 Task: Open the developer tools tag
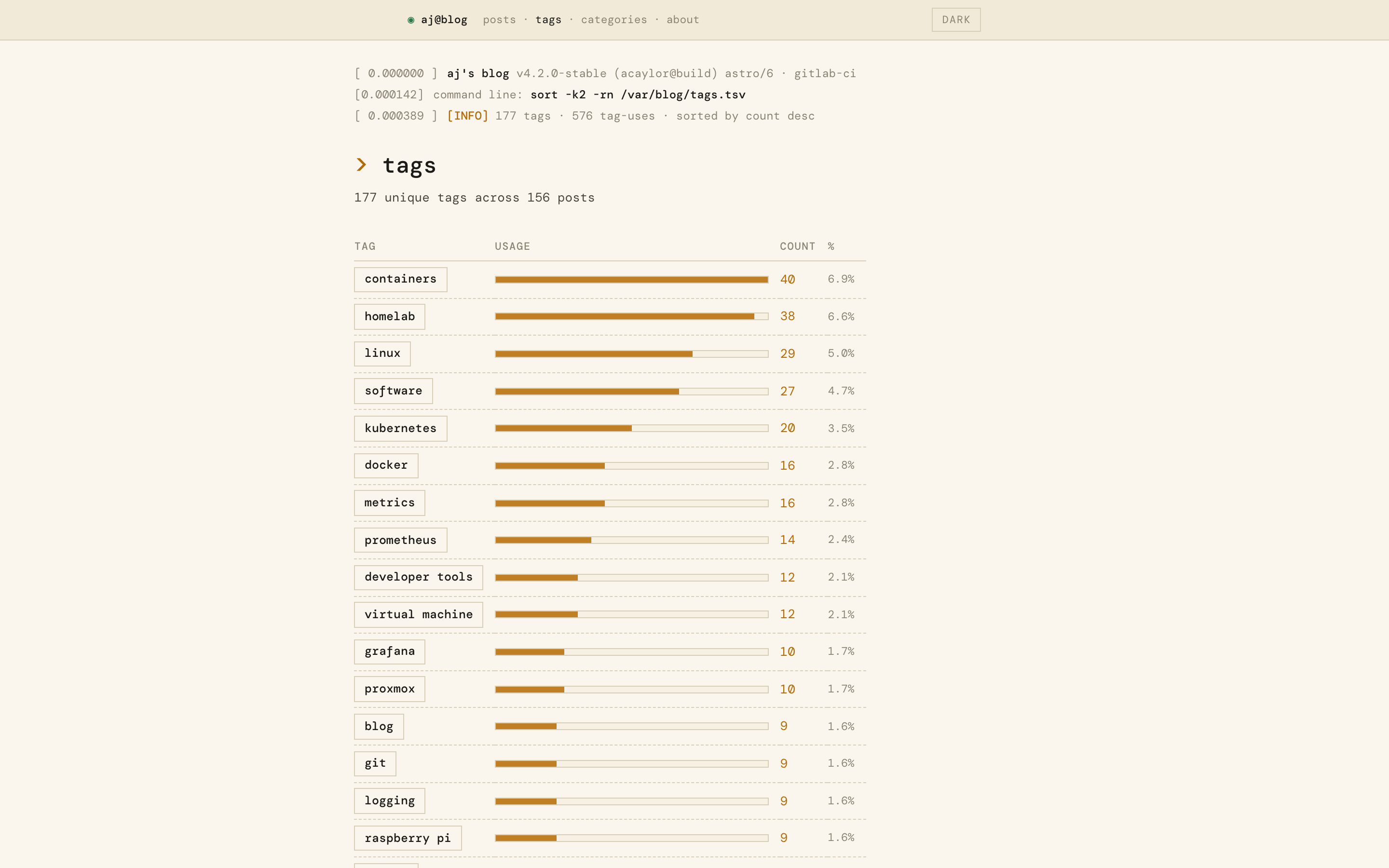418,577
